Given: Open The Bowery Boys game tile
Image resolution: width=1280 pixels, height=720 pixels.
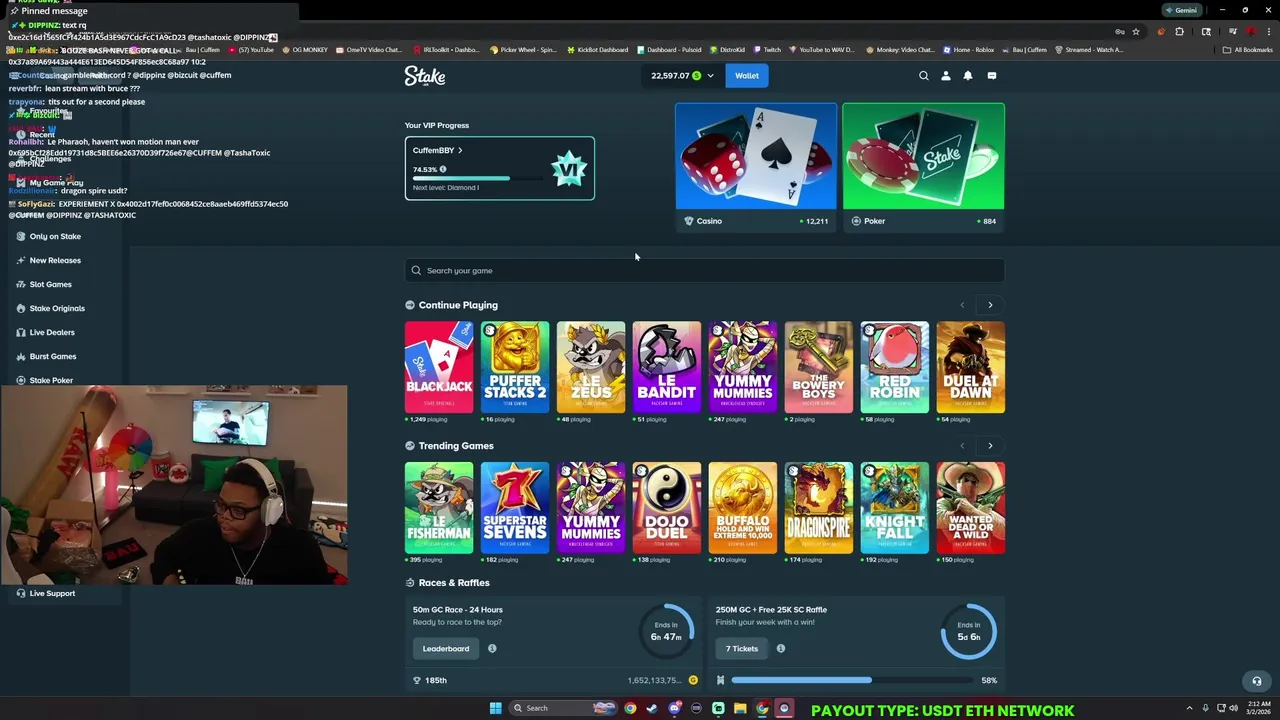Looking at the screenshot, I should [x=819, y=367].
